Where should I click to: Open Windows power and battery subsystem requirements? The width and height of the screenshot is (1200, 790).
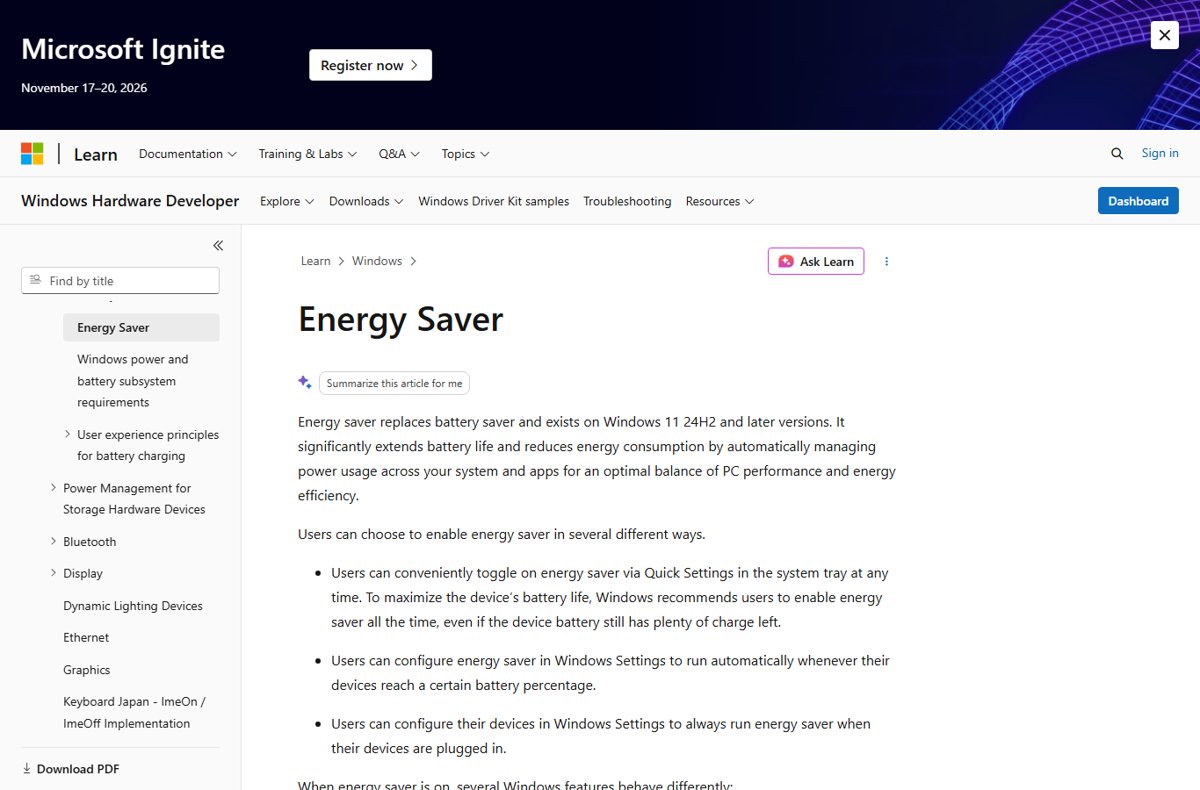click(x=134, y=381)
